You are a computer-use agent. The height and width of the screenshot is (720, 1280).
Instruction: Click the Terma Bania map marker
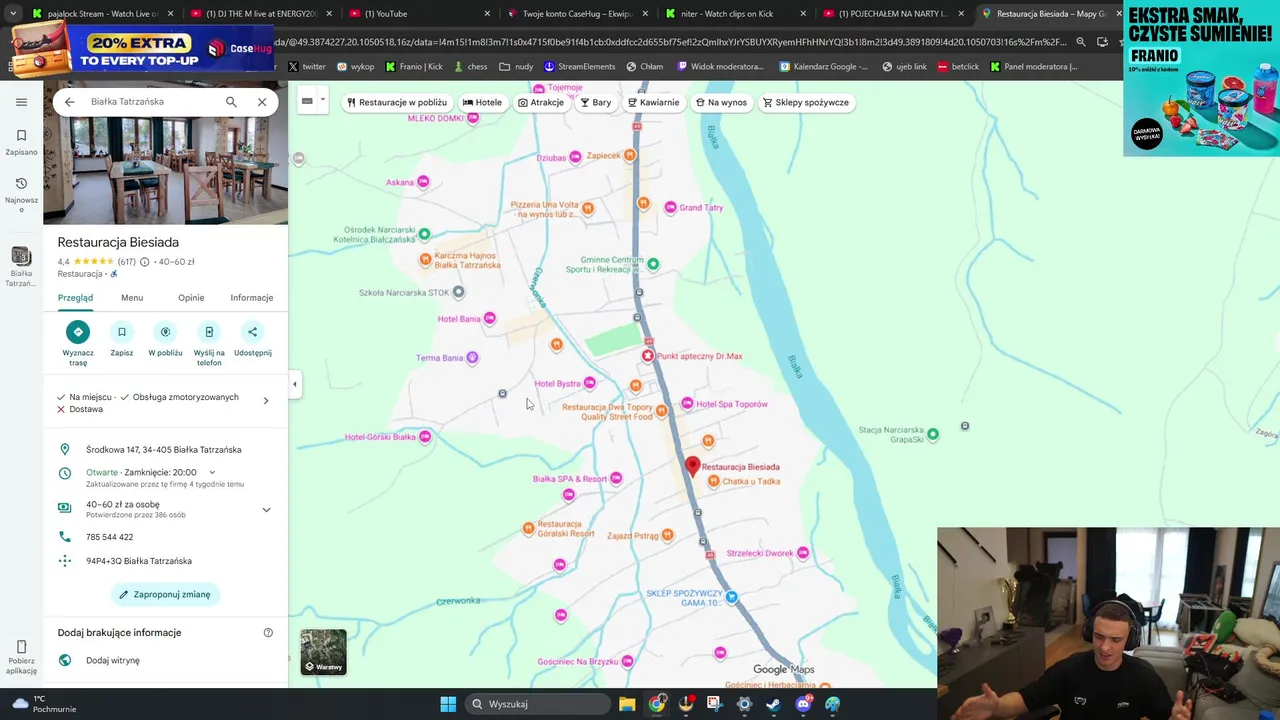click(x=472, y=358)
